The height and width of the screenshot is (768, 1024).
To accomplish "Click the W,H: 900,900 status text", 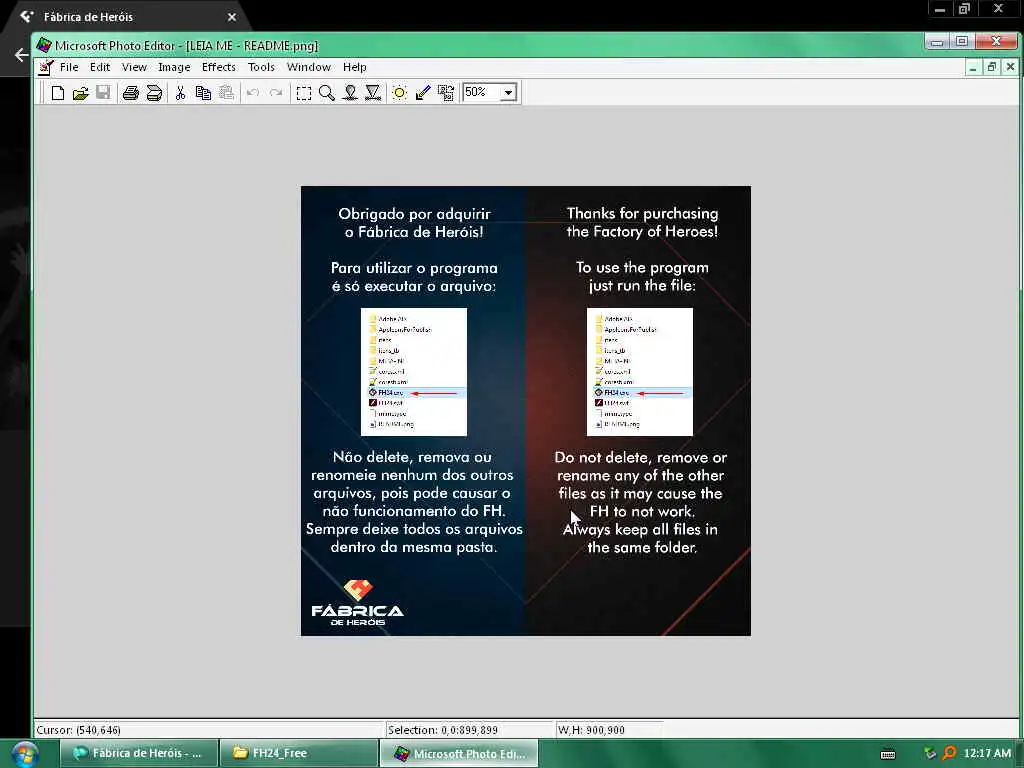I will tap(591, 730).
